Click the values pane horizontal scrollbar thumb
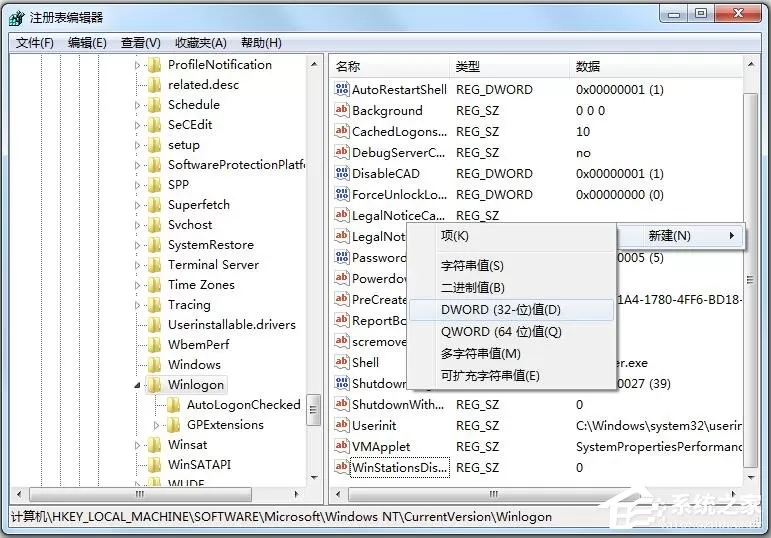 tap(493, 494)
